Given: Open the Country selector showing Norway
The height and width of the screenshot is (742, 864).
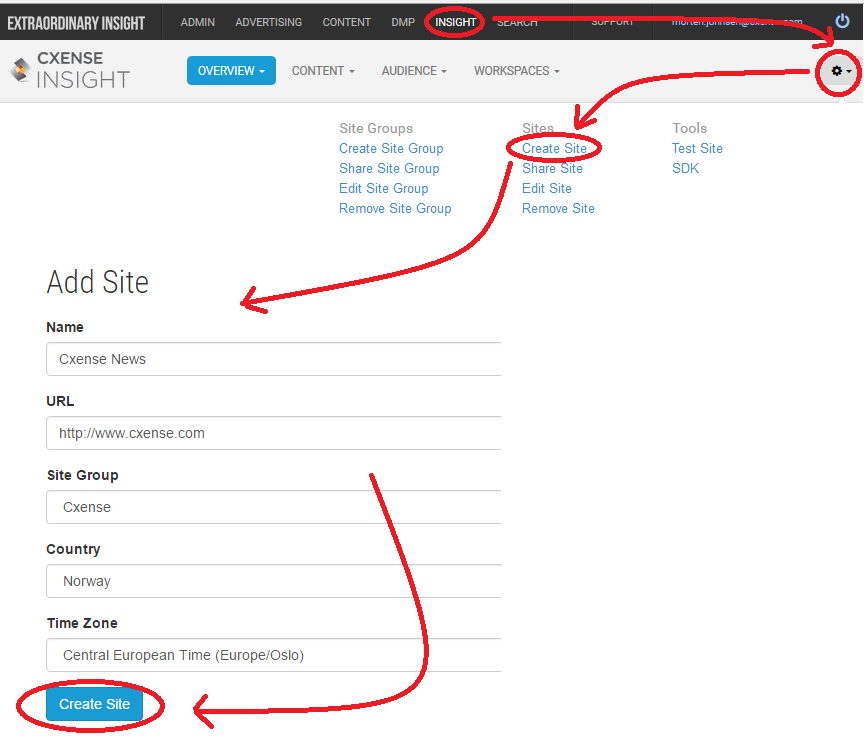Looking at the screenshot, I should [x=273, y=581].
